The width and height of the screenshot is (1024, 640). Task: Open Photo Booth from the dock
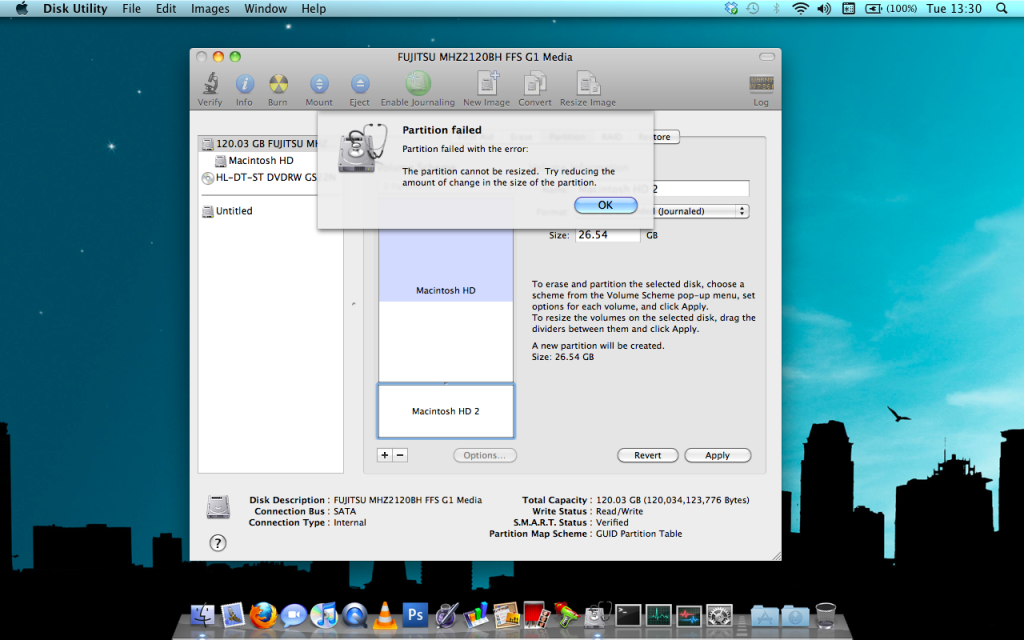point(536,615)
